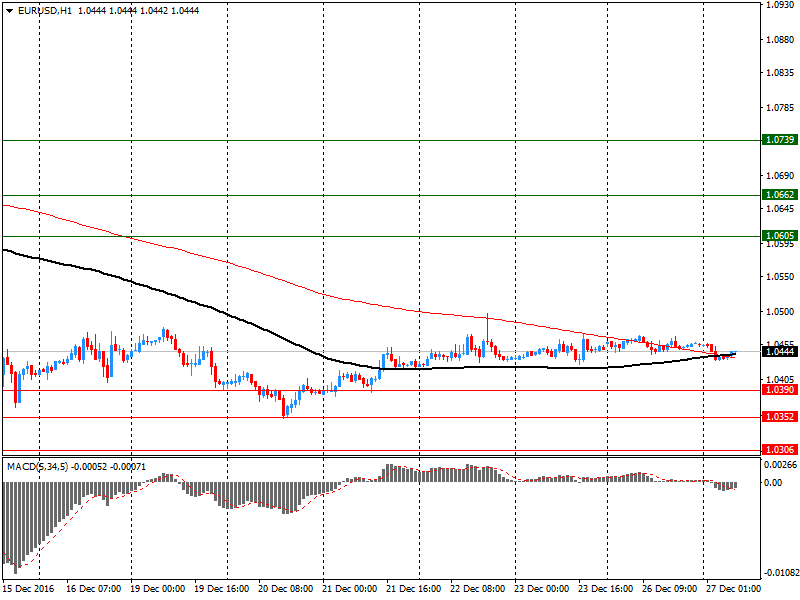Click the 1.0405 price scale value

[x=780, y=380]
